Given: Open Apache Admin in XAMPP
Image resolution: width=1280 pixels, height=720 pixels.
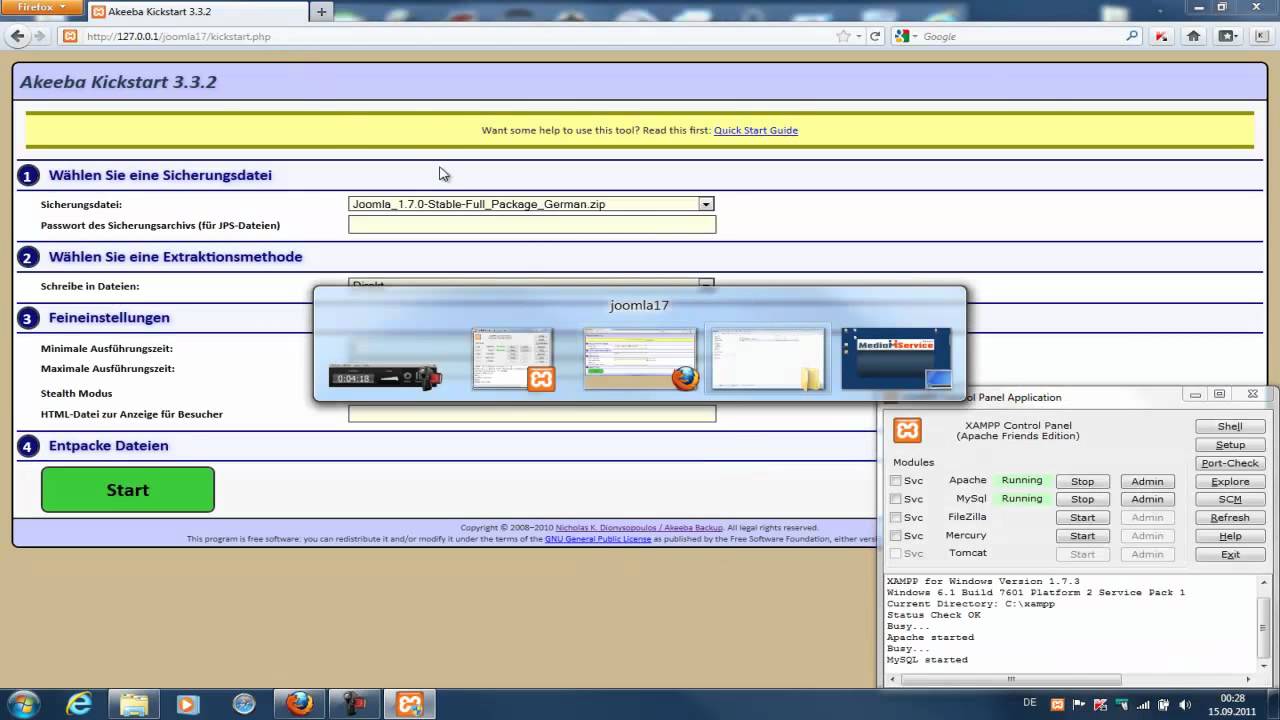Looking at the screenshot, I should [x=1147, y=481].
